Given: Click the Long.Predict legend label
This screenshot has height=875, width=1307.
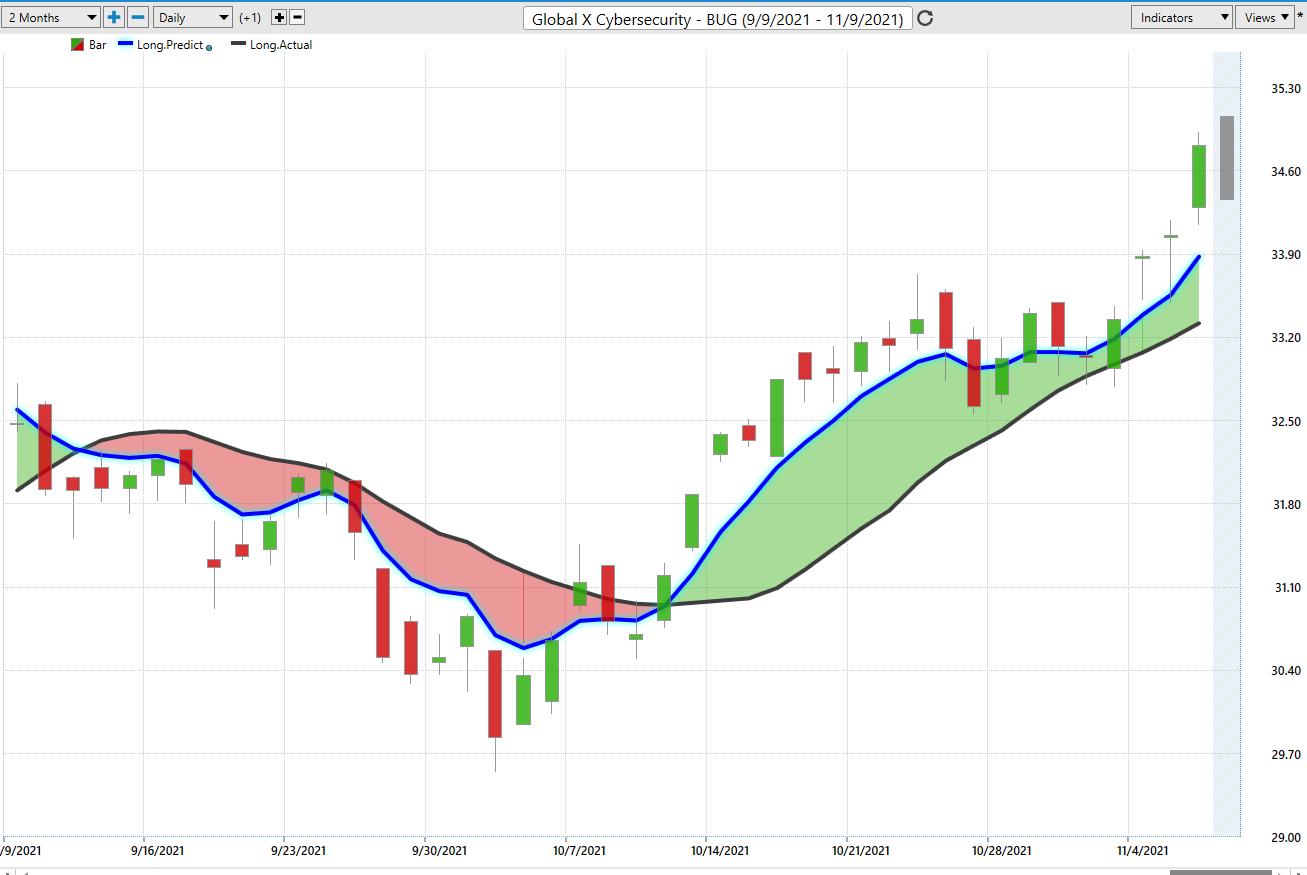Looking at the screenshot, I should click(170, 45).
